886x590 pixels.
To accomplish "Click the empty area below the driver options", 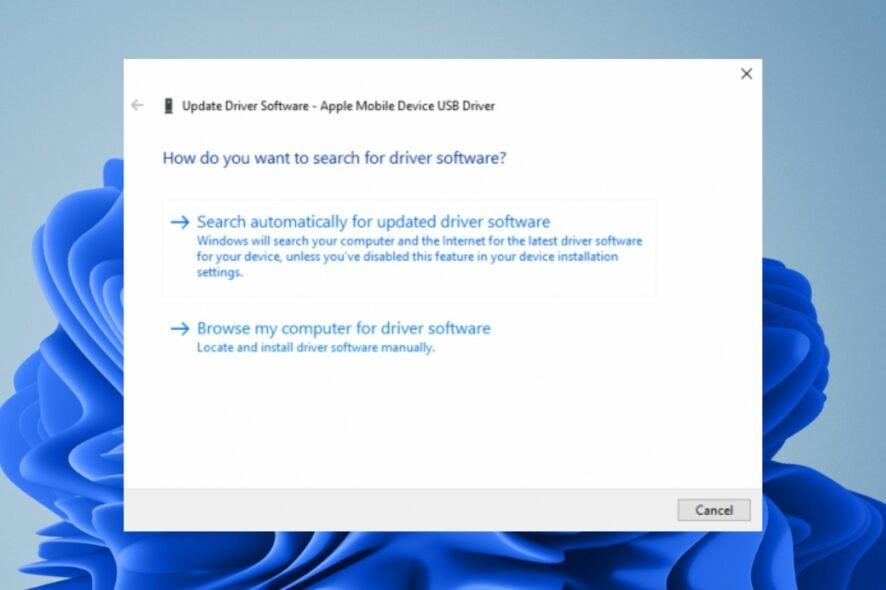I will 440,430.
